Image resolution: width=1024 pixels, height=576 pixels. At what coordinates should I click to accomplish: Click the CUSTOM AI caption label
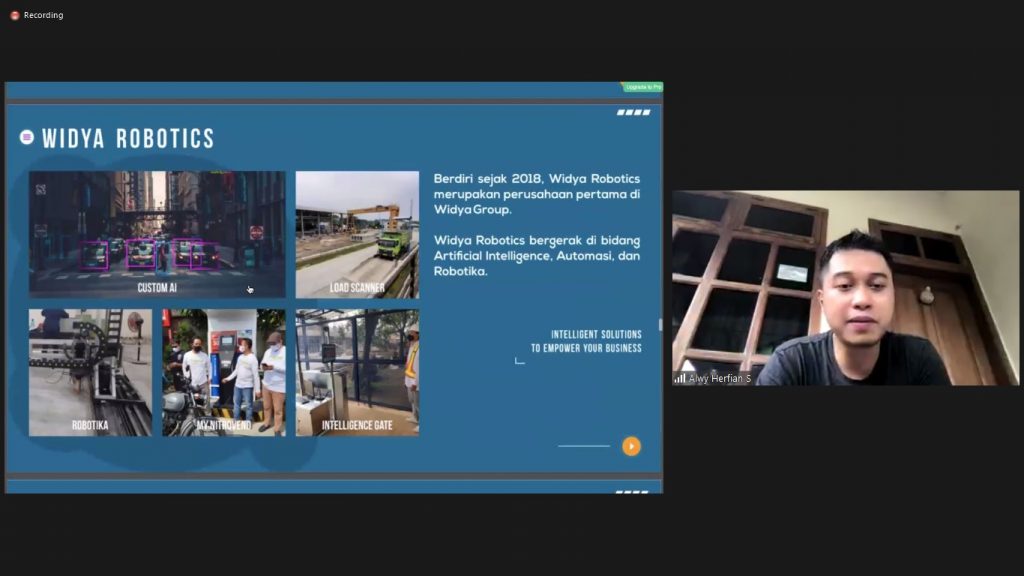click(x=157, y=288)
